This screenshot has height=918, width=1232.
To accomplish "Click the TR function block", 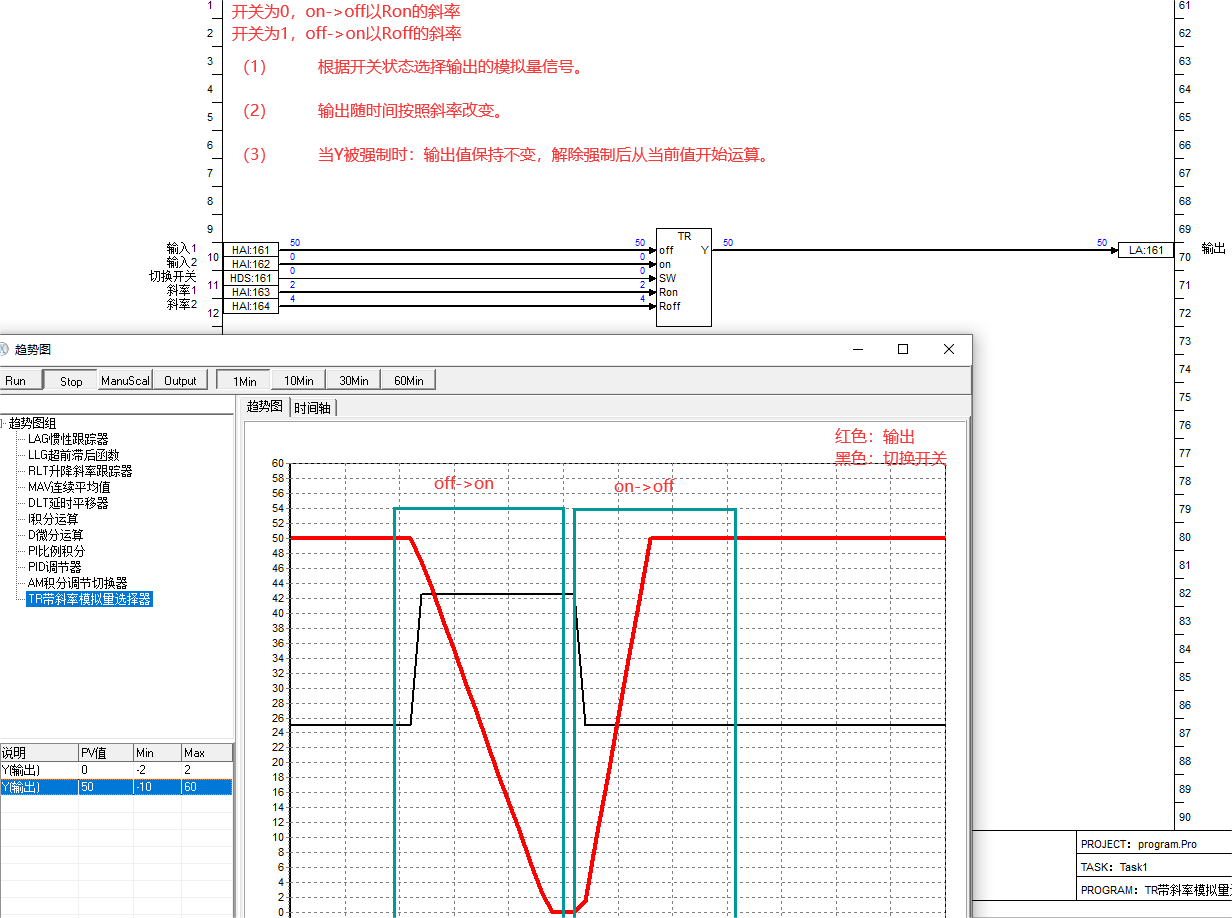I will [684, 277].
